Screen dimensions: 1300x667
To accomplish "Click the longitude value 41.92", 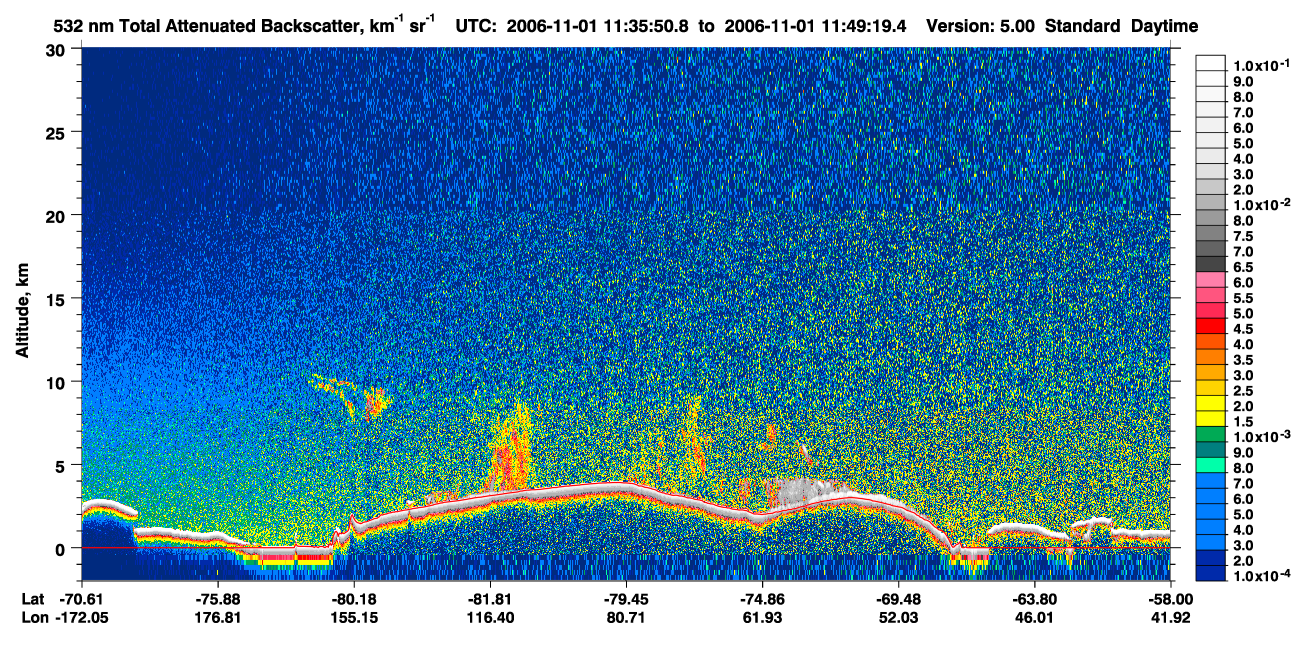I will (x=1170, y=618).
